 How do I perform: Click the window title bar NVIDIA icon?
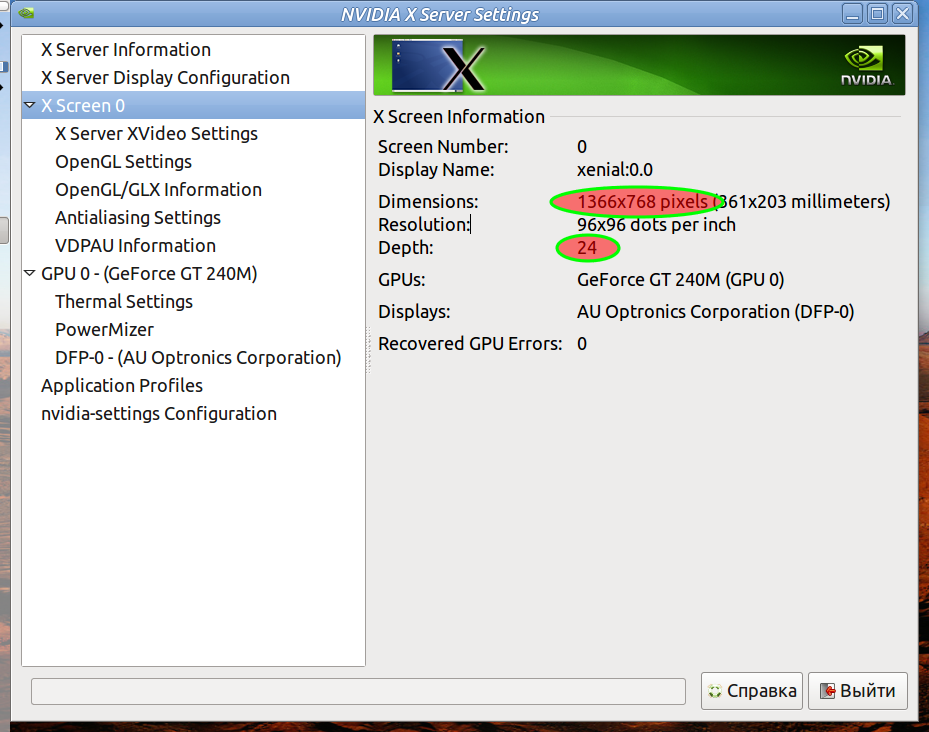point(25,13)
